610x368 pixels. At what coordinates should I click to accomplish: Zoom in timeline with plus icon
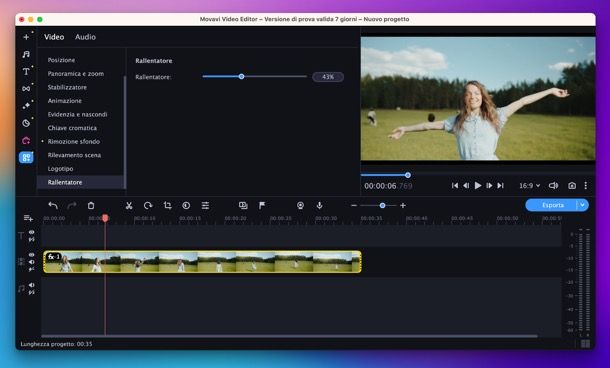point(403,205)
